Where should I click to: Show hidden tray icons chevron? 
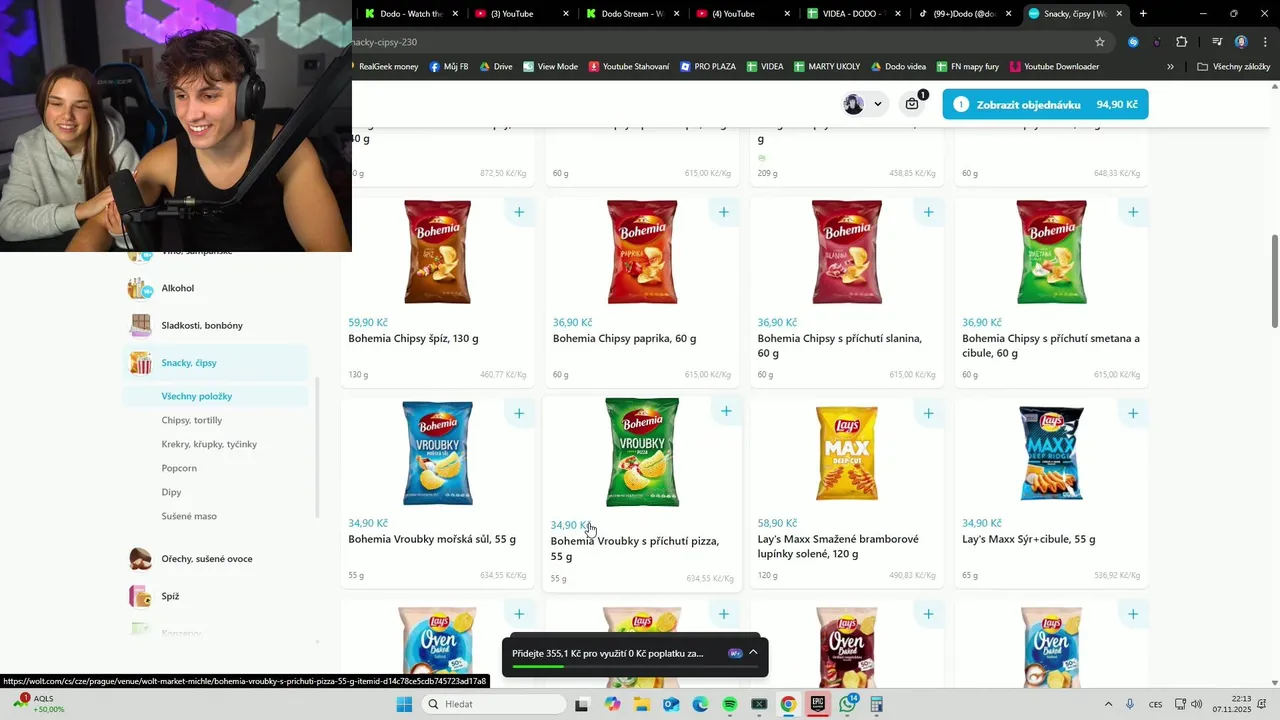point(1108,704)
